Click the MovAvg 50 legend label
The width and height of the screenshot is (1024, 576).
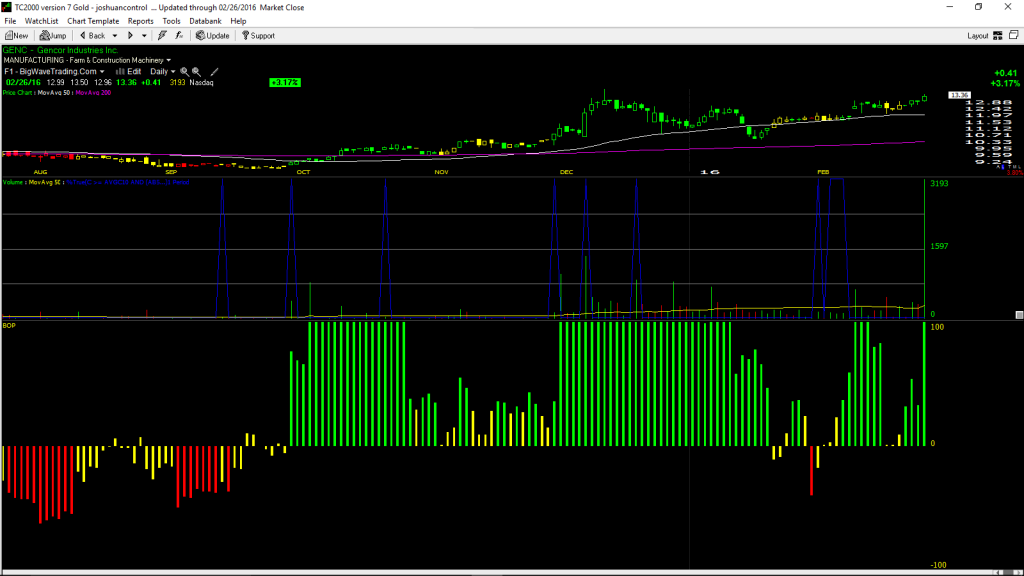point(54,93)
